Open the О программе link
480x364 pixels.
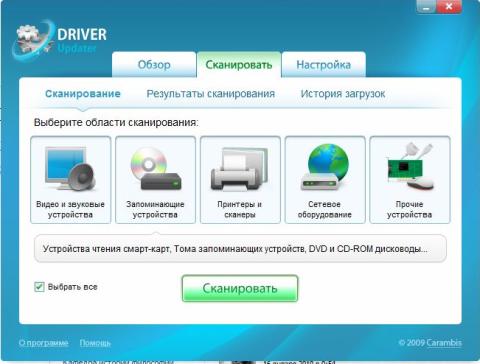(44, 343)
